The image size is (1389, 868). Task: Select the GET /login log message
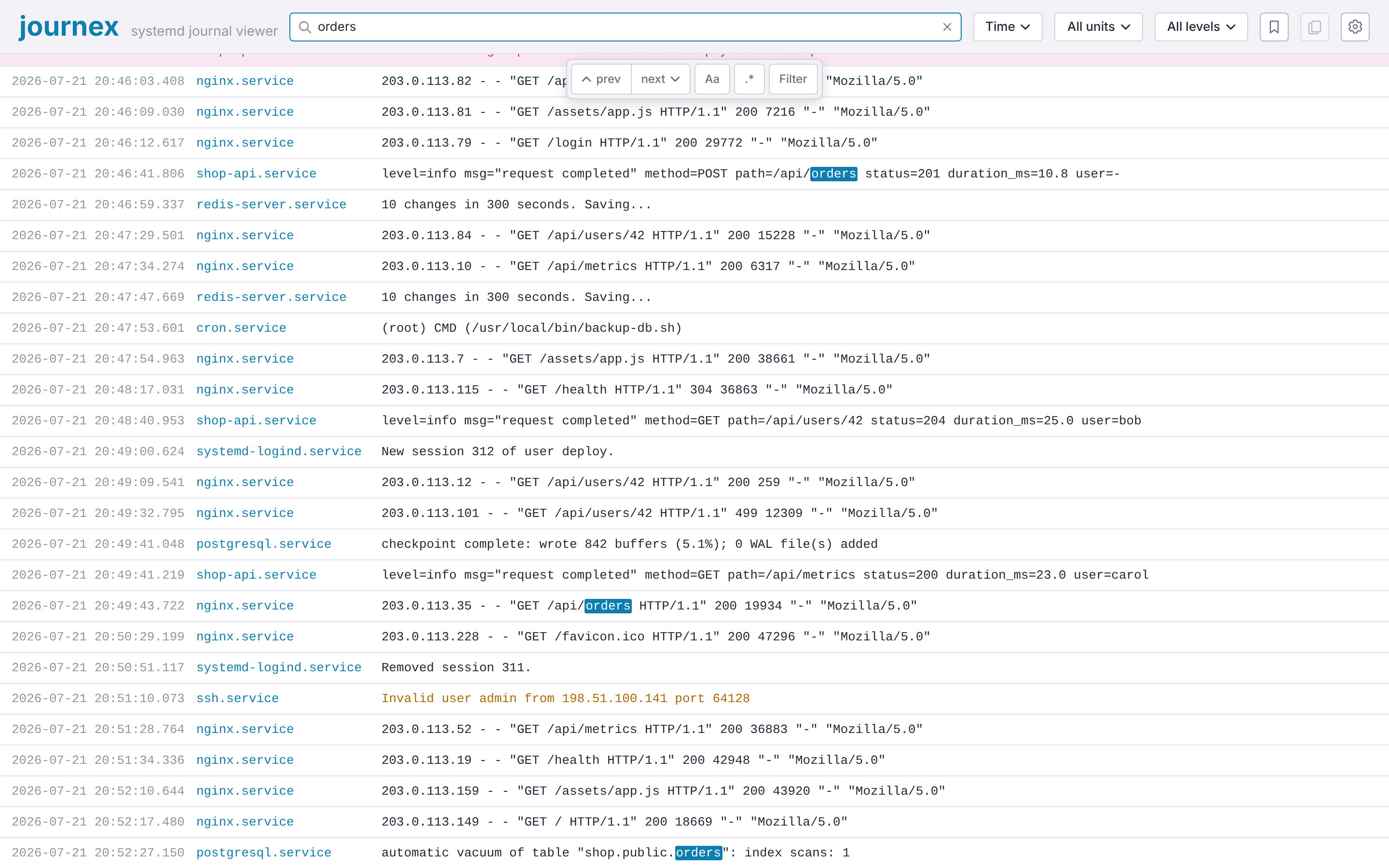630,143
